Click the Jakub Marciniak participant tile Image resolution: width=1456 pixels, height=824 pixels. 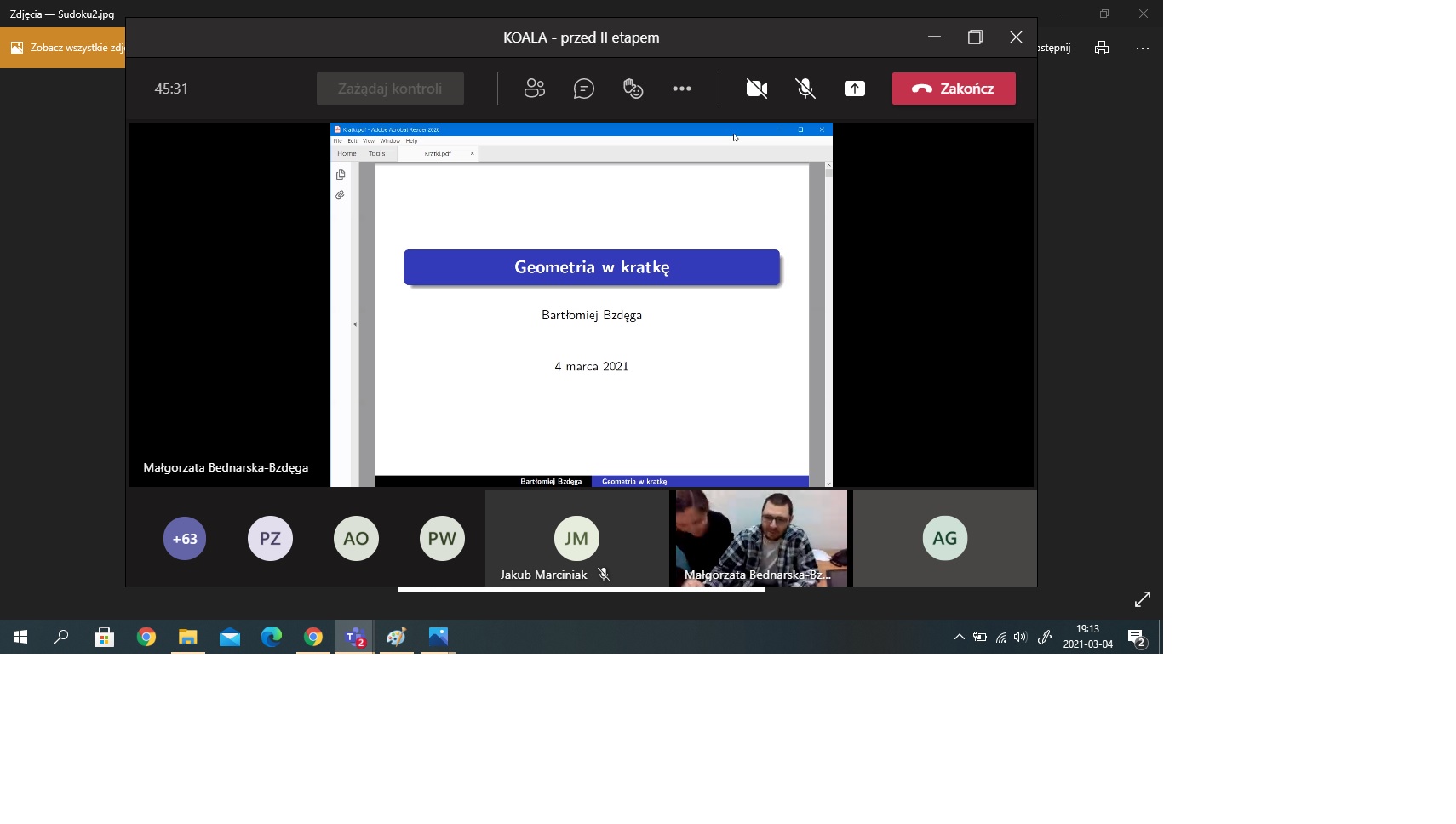click(x=576, y=539)
